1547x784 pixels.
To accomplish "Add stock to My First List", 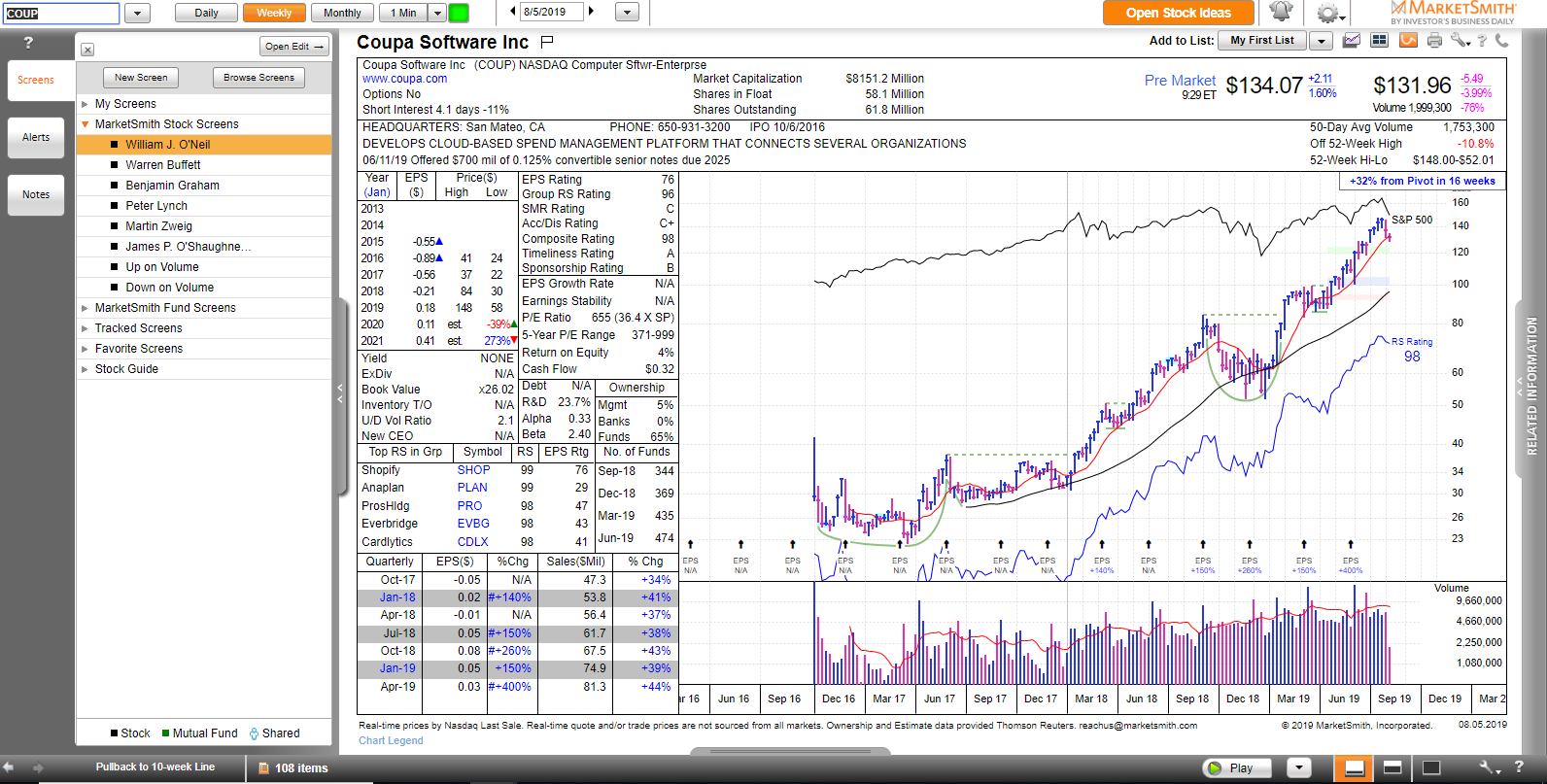I will click(x=1261, y=41).
